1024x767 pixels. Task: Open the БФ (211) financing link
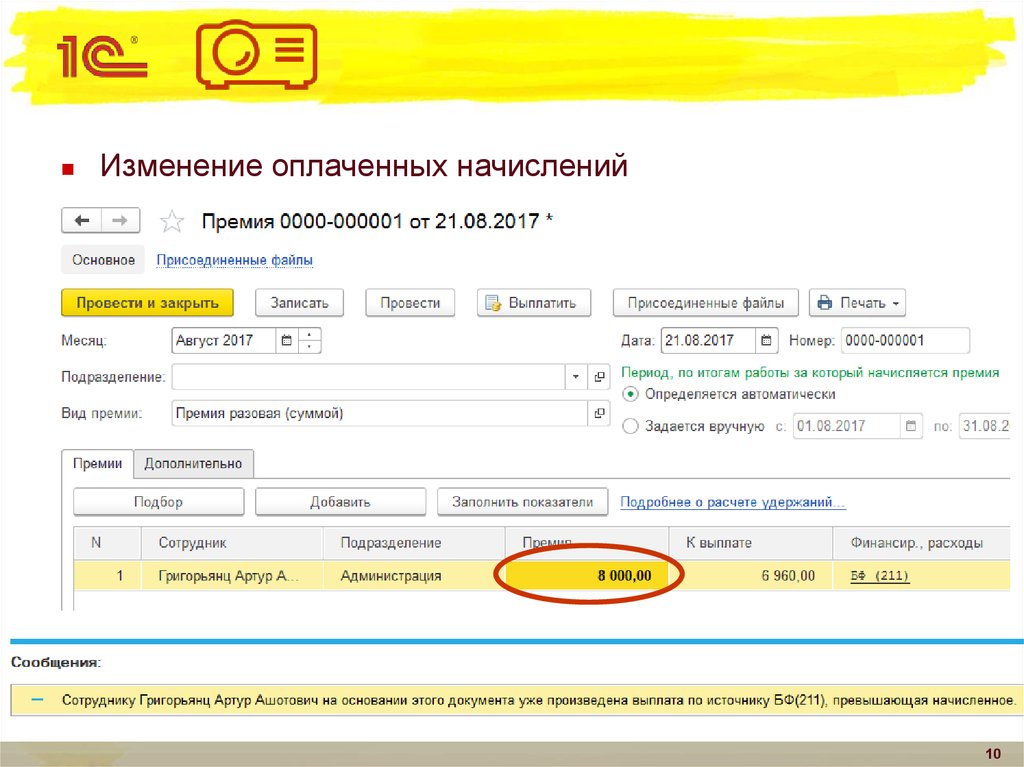pos(880,576)
